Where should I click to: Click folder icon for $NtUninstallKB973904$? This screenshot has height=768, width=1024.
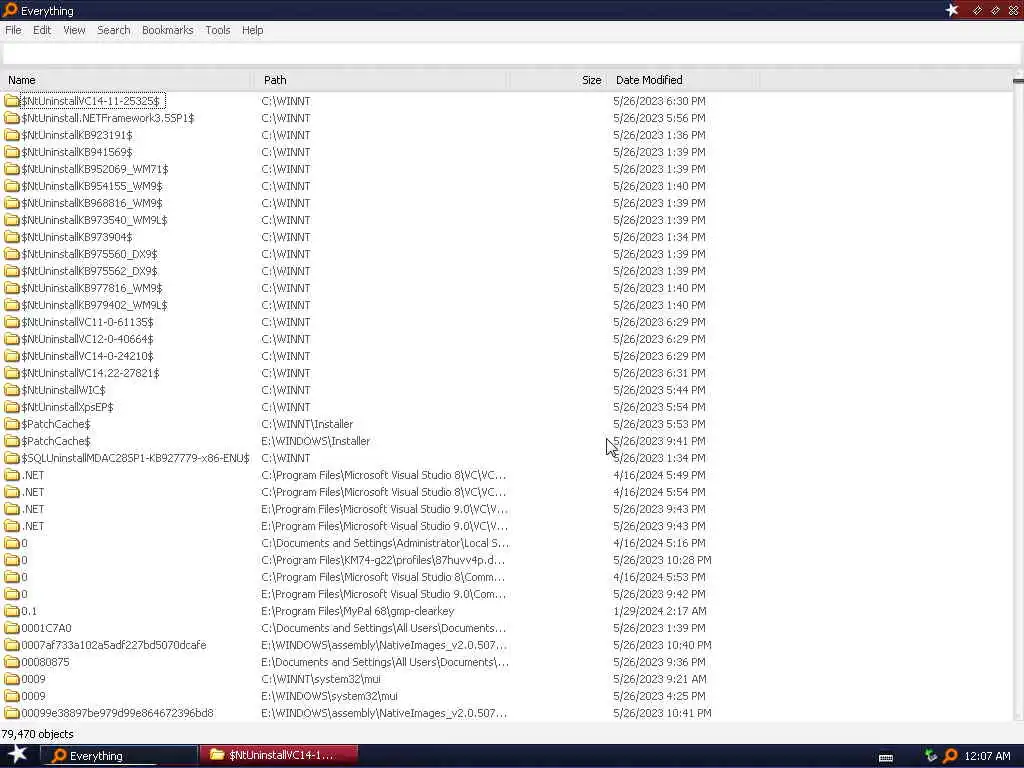(x=12, y=236)
